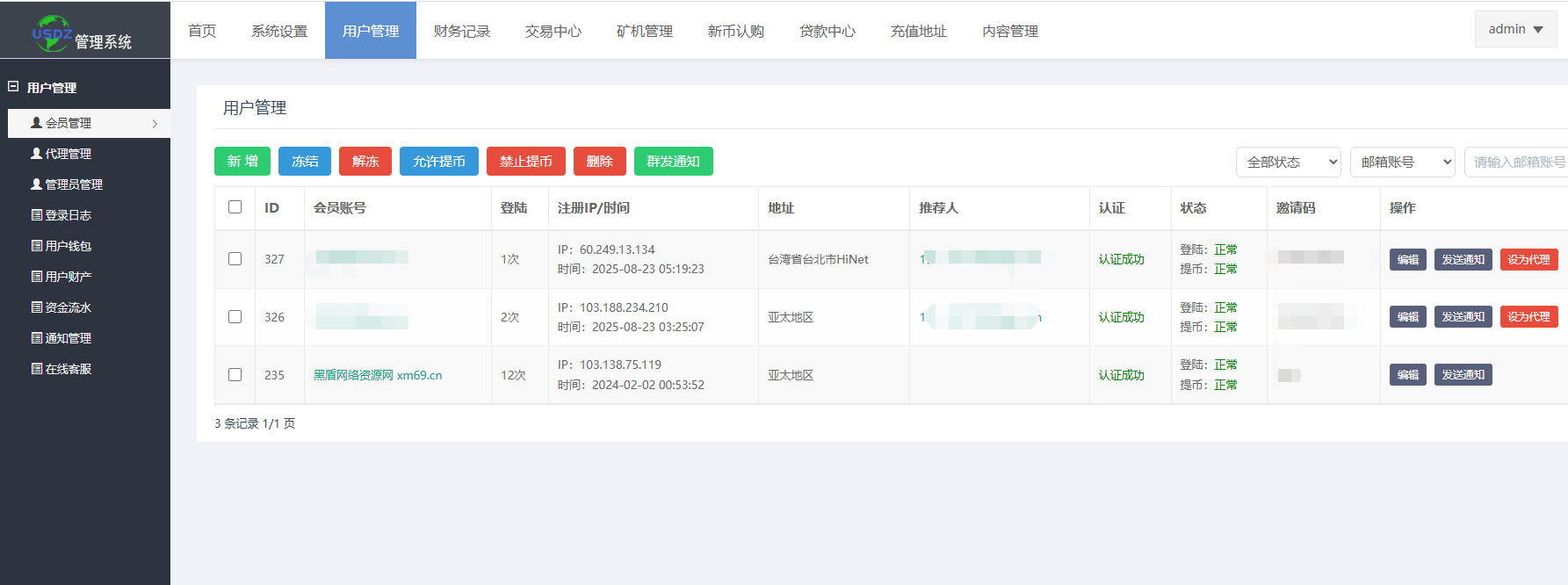Screen dimensions: 1568x585
Task: Click 设为代理 for user 326
Action: tap(1528, 317)
